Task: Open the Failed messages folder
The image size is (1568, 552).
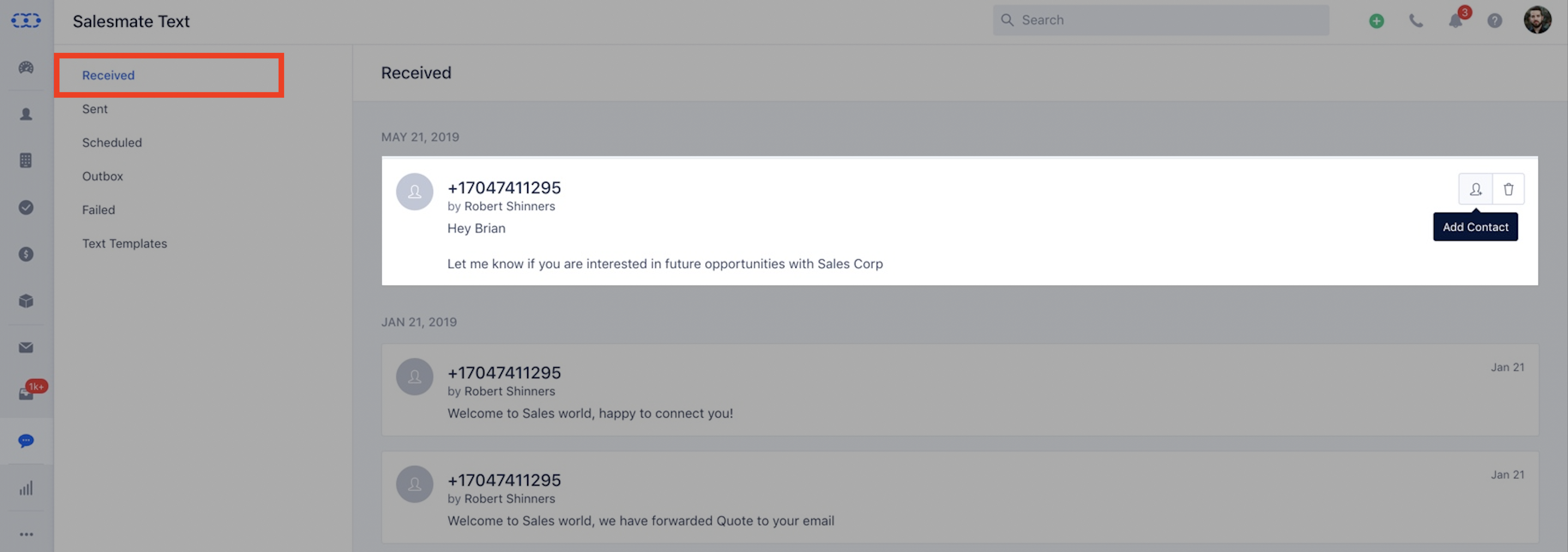Action: 99,209
